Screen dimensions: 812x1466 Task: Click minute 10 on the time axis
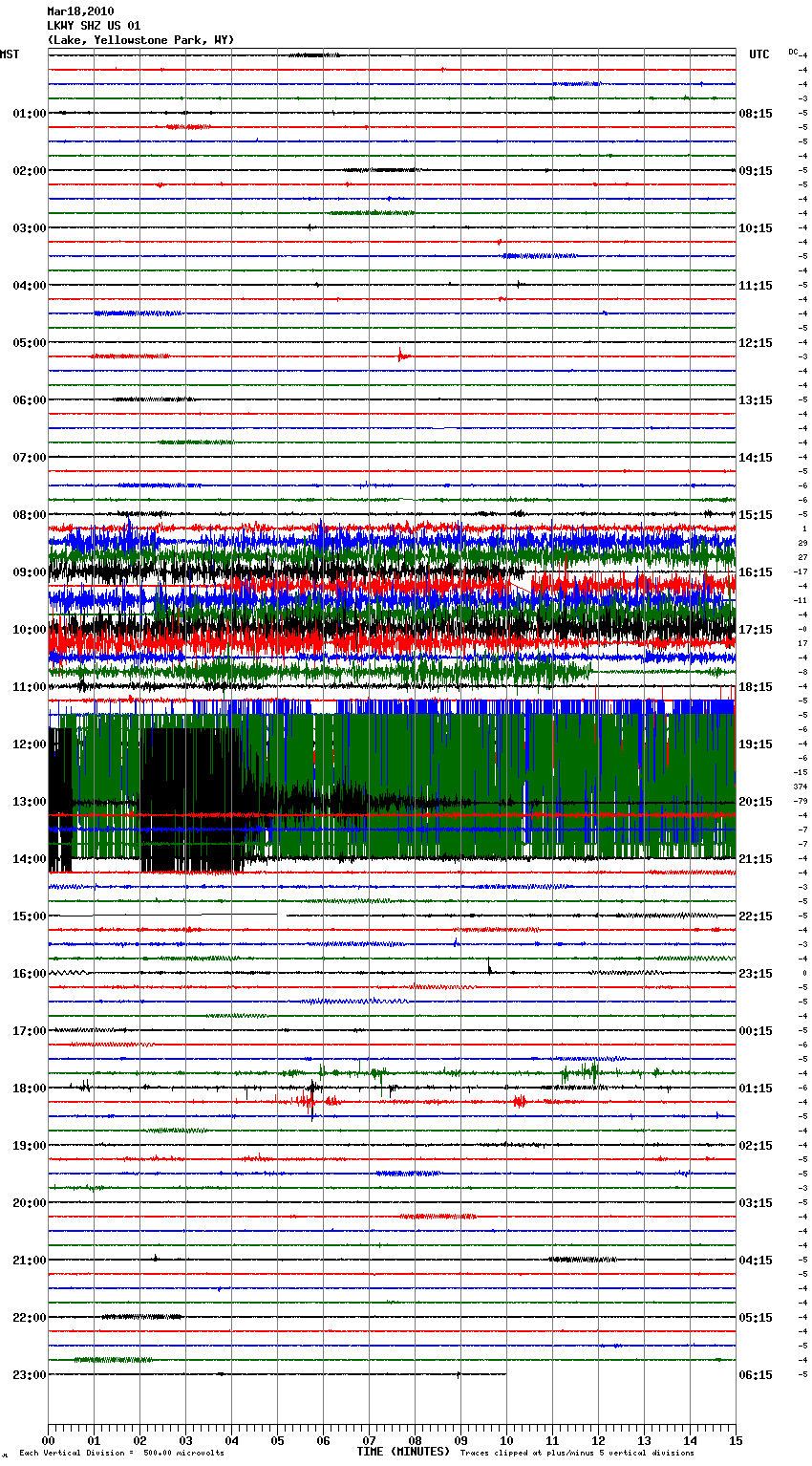pyautogui.click(x=506, y=1440)
